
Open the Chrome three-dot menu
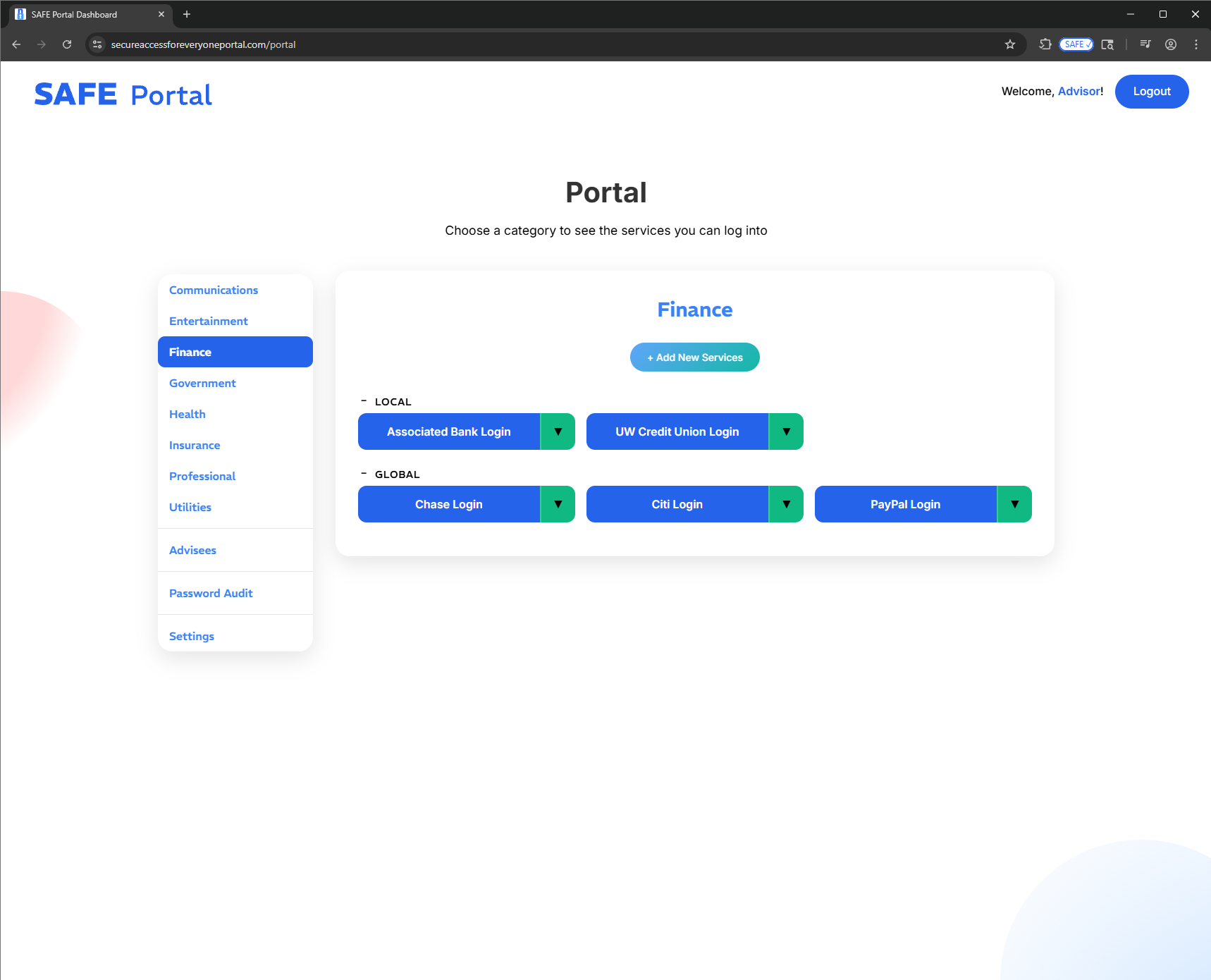tap(1195, 44)
